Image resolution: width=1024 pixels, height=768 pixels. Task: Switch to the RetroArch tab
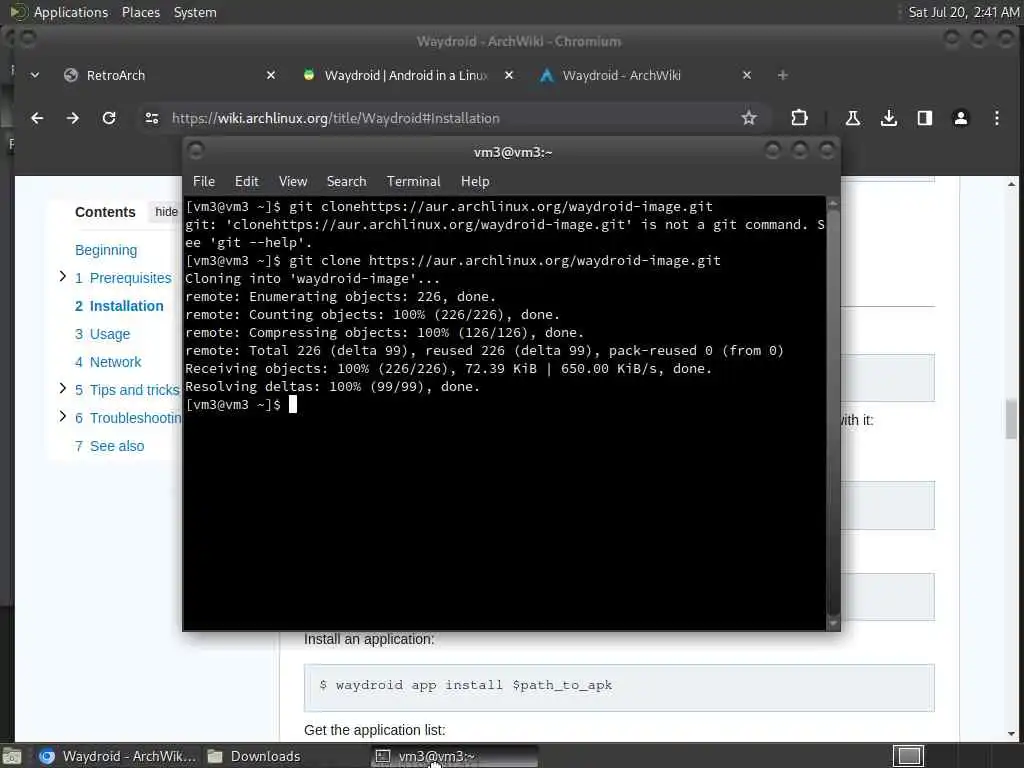(x=170, y=76)
